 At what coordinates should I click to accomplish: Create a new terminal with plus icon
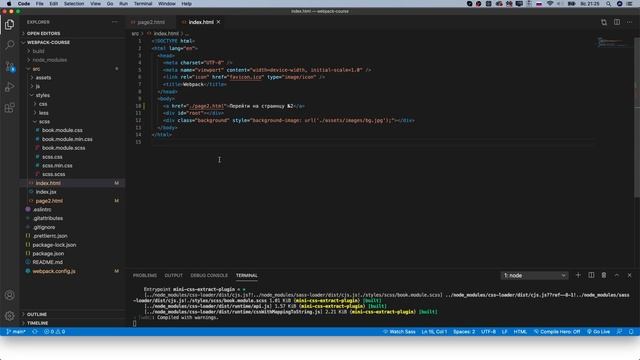click(578, 276)
